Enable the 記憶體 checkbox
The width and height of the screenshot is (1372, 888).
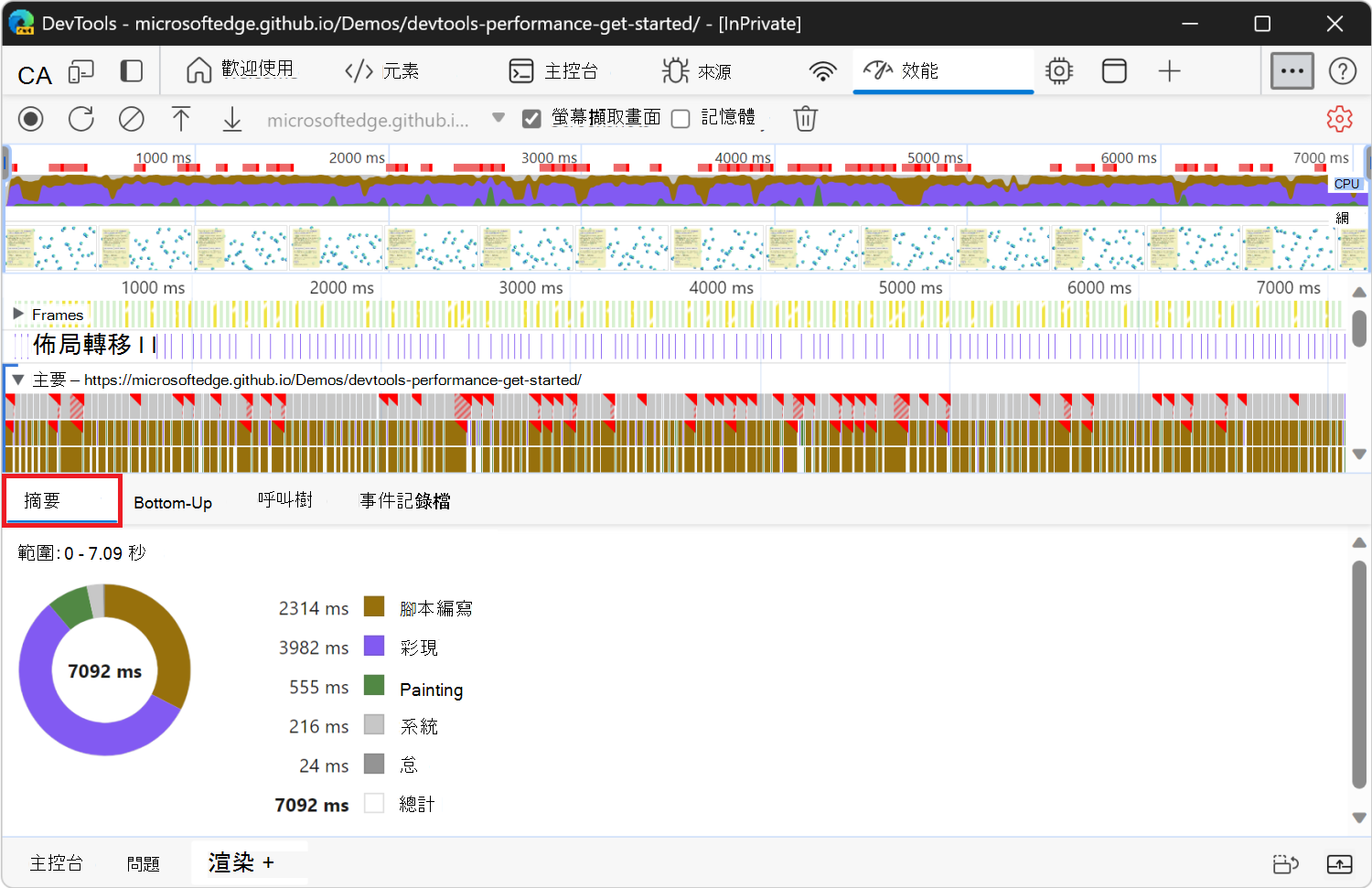coord(680,118)
